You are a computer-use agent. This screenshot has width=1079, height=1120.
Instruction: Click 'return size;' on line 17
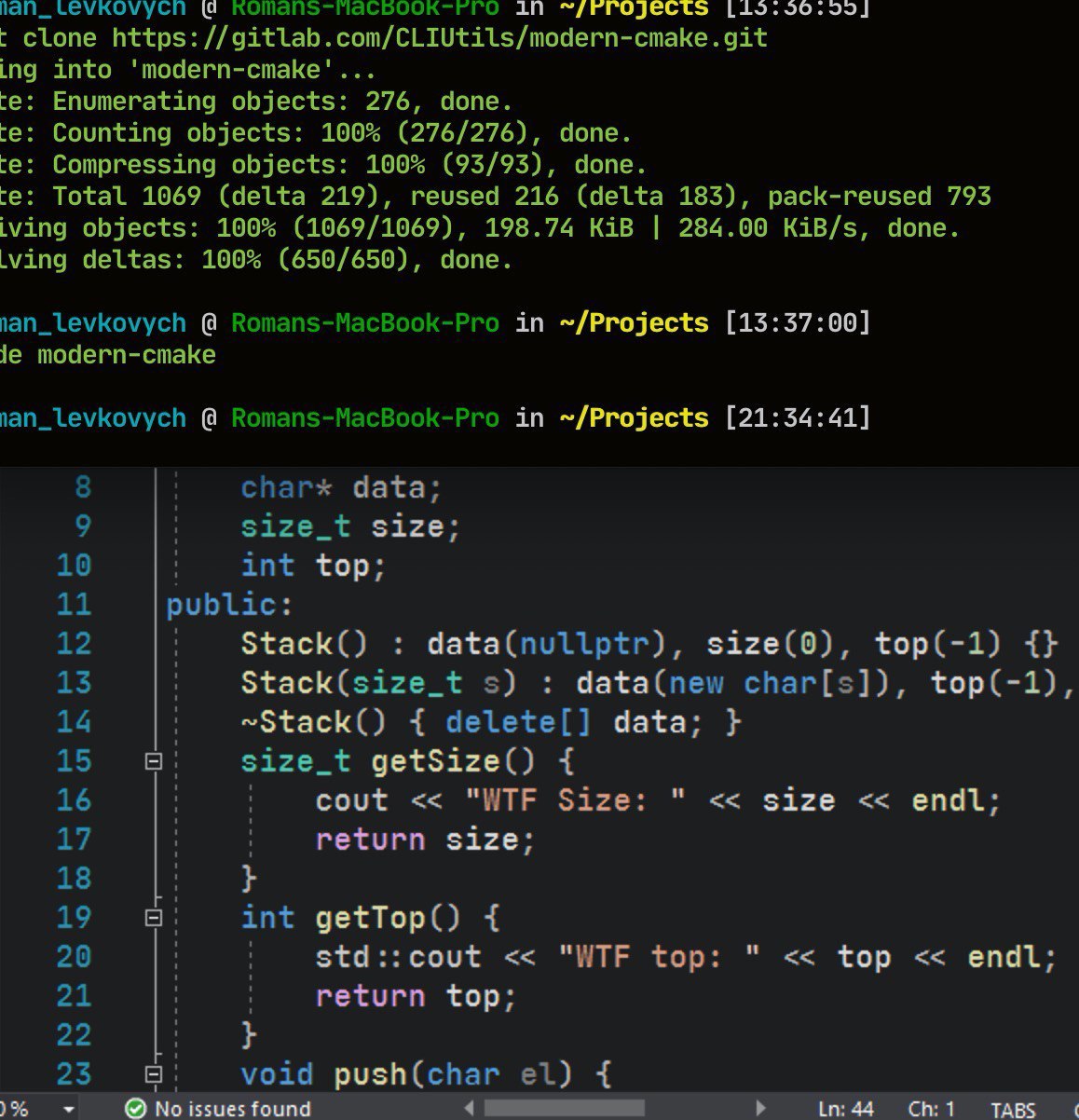click(x=425, y=840)
